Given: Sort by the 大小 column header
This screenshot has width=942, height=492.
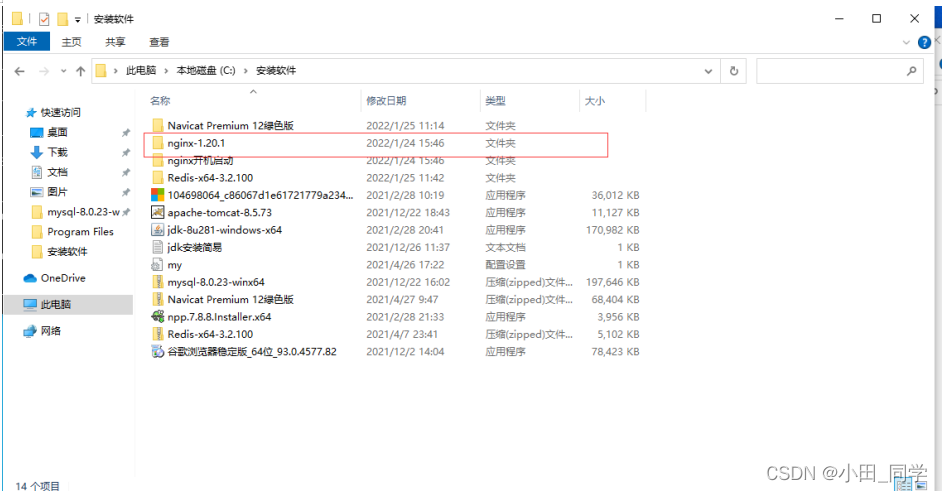Looking at the screenshot, I should [x=595, y=101].
